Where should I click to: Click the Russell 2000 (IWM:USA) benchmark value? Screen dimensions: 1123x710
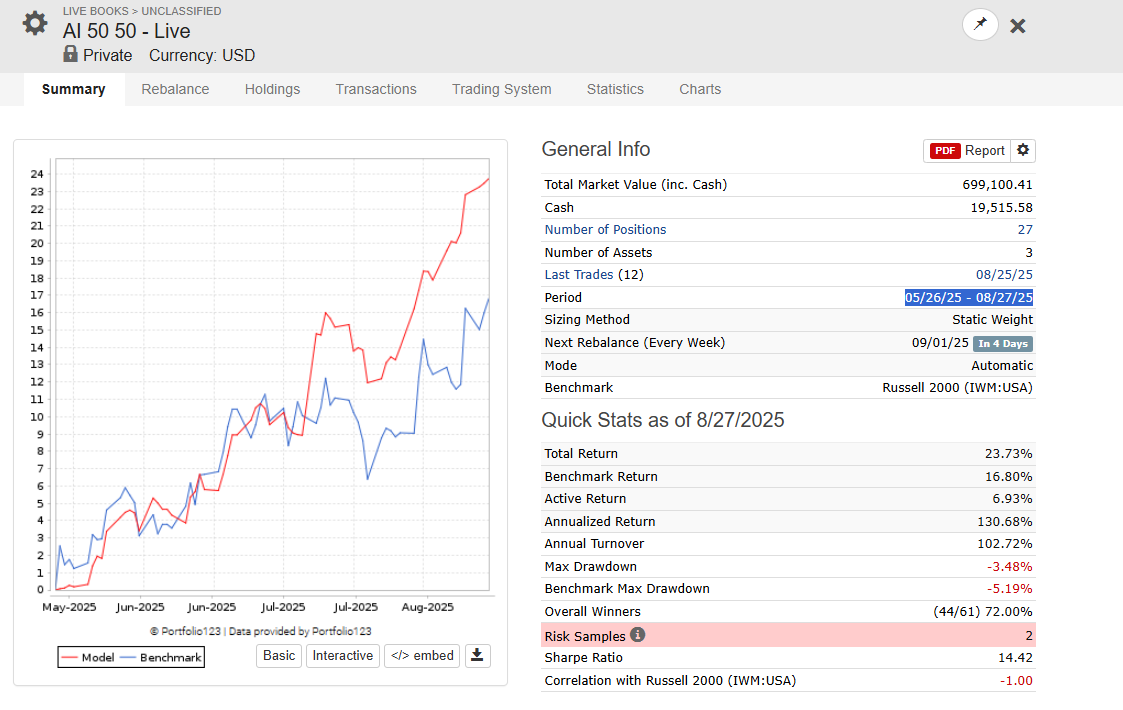coord(957,388)
